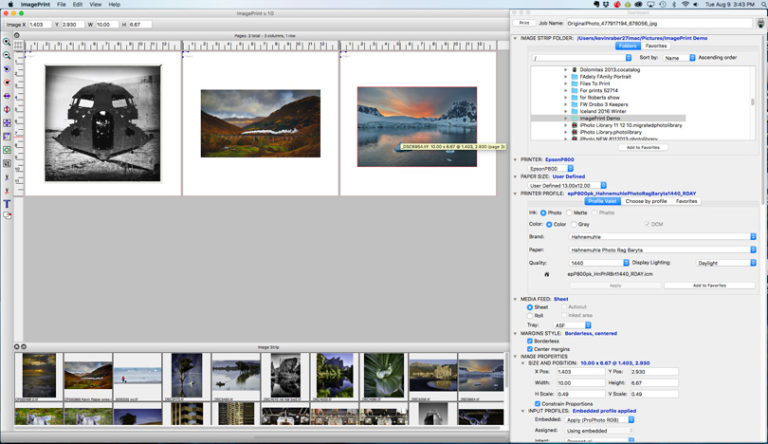Choose the Color radio button
The image size is (768, 444).
pos(549,224)
